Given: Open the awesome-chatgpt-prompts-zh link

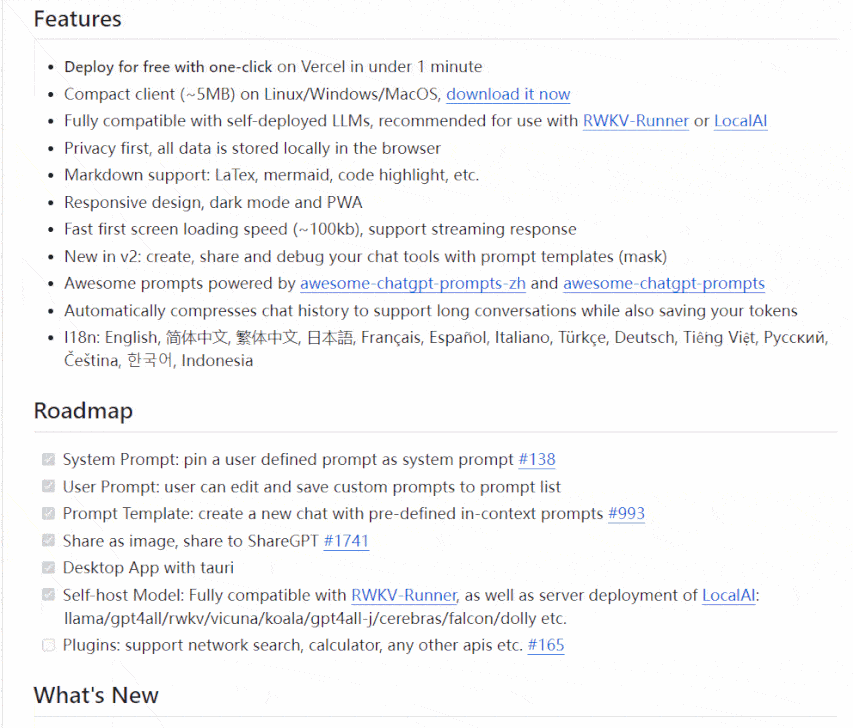Looking at the screenshot, I should pyautogui.click(x=413, y=283).
